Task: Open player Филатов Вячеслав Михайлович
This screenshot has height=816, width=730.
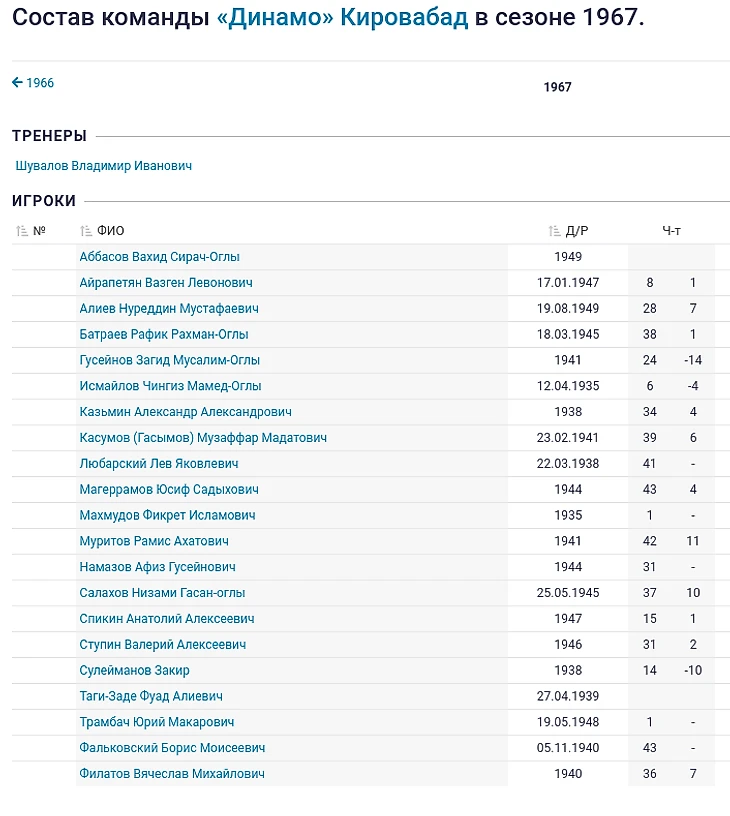Action: pos(172,774)
